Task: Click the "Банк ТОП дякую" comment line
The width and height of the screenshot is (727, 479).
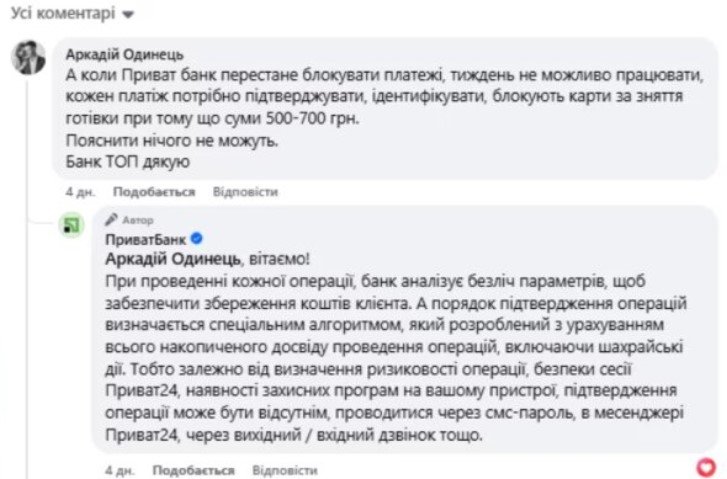Action: click(127, 161)
